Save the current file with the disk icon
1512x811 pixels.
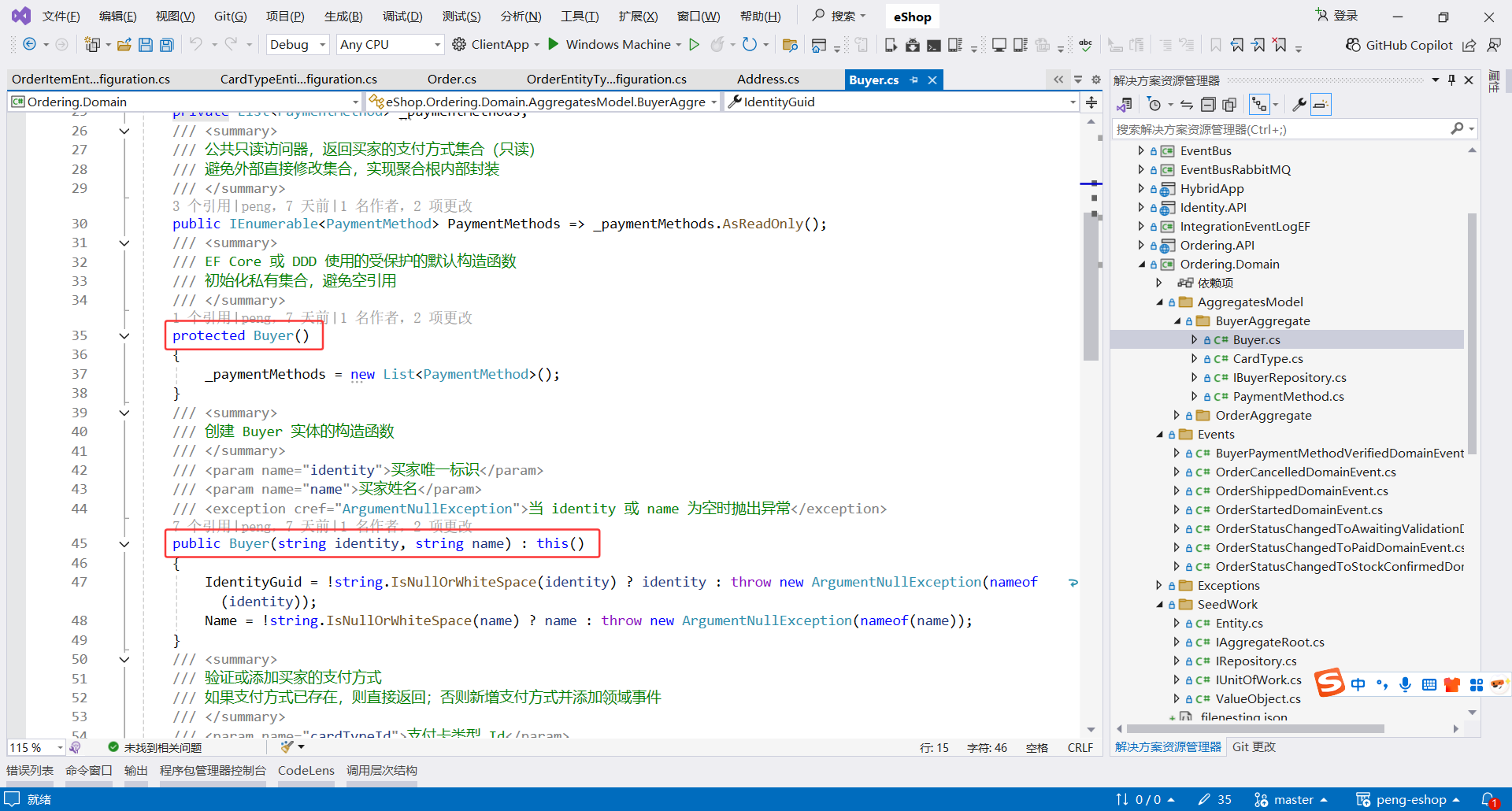[146, 45]
